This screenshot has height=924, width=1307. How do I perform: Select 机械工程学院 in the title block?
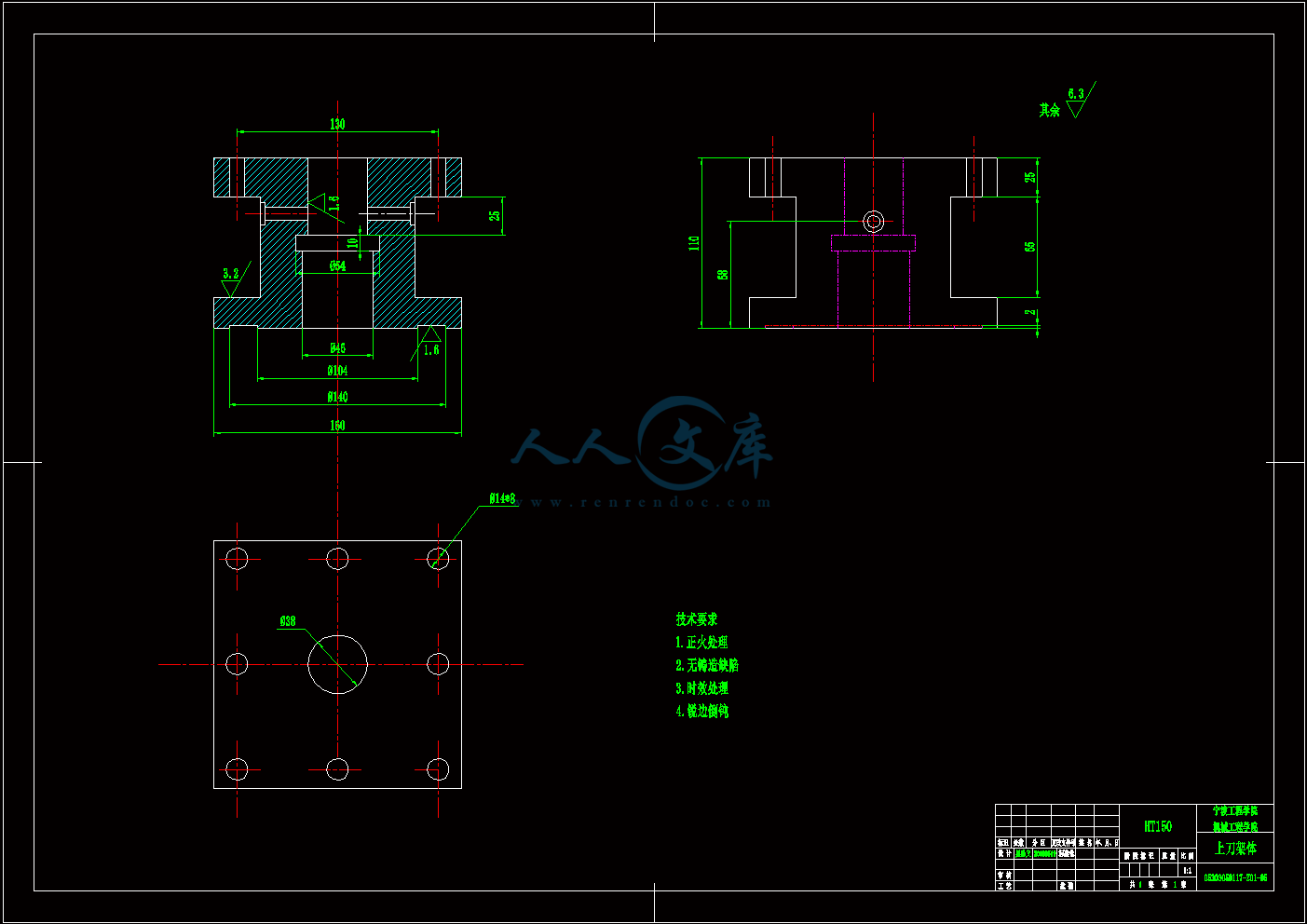click(1235, 826)
